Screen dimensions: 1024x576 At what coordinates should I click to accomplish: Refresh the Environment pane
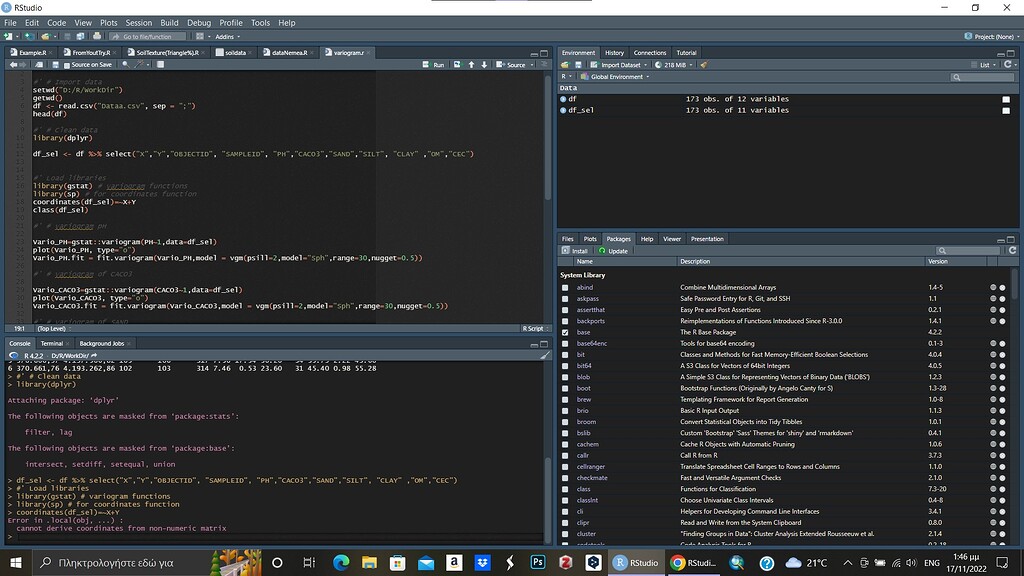point(1008,65)
